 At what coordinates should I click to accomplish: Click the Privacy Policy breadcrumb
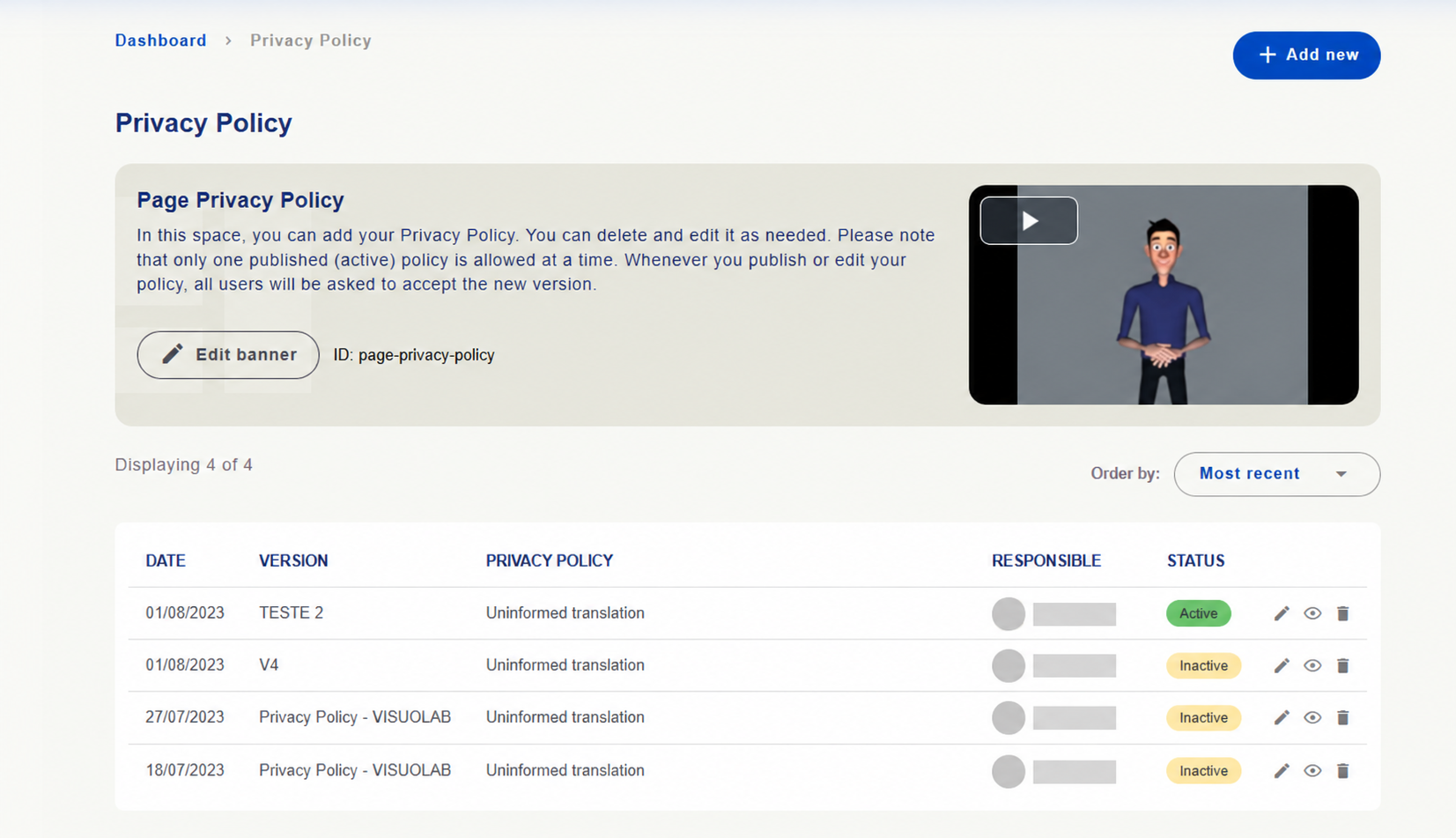point(311,41)
